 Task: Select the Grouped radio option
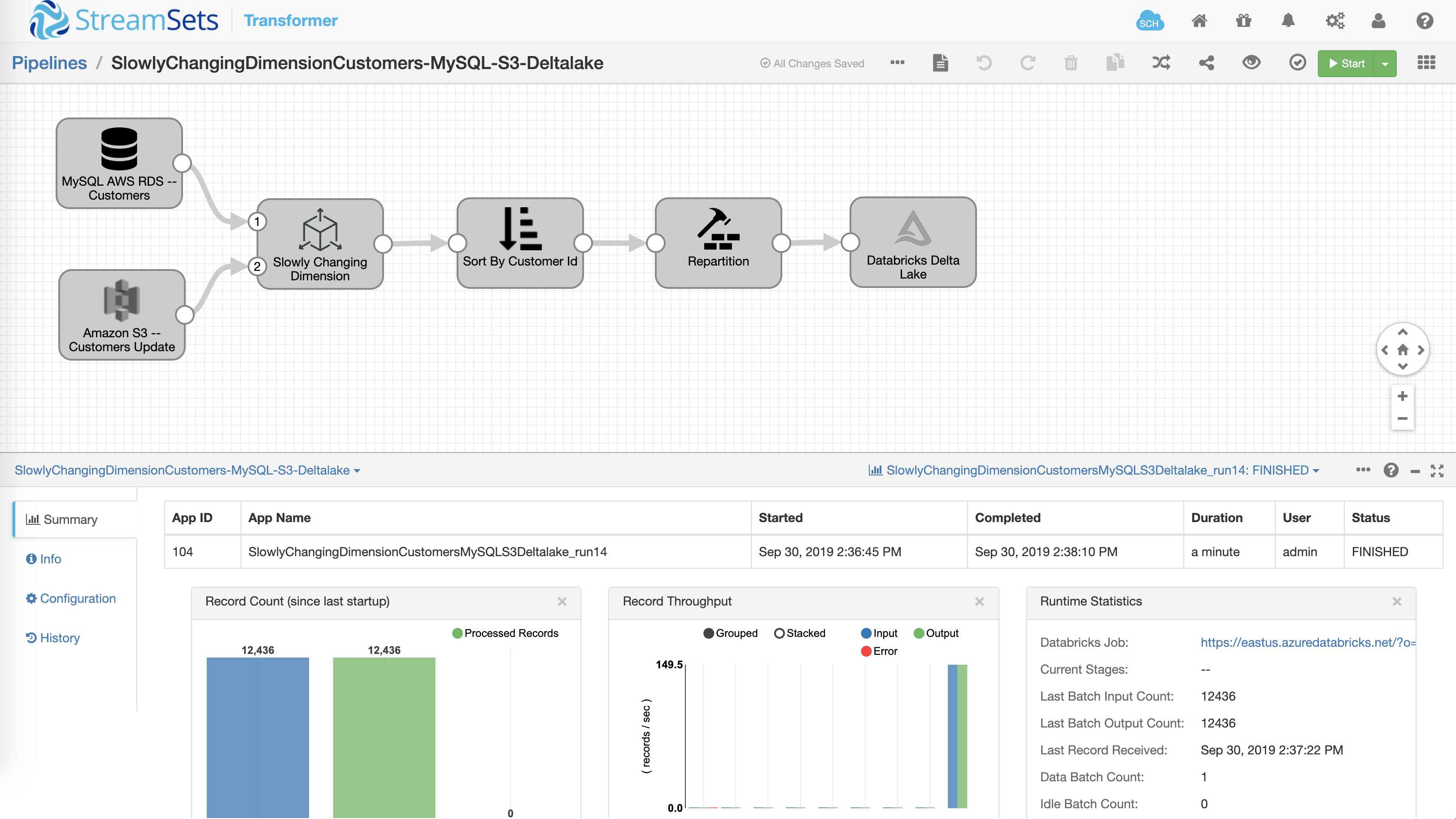(x=730, y=633)
